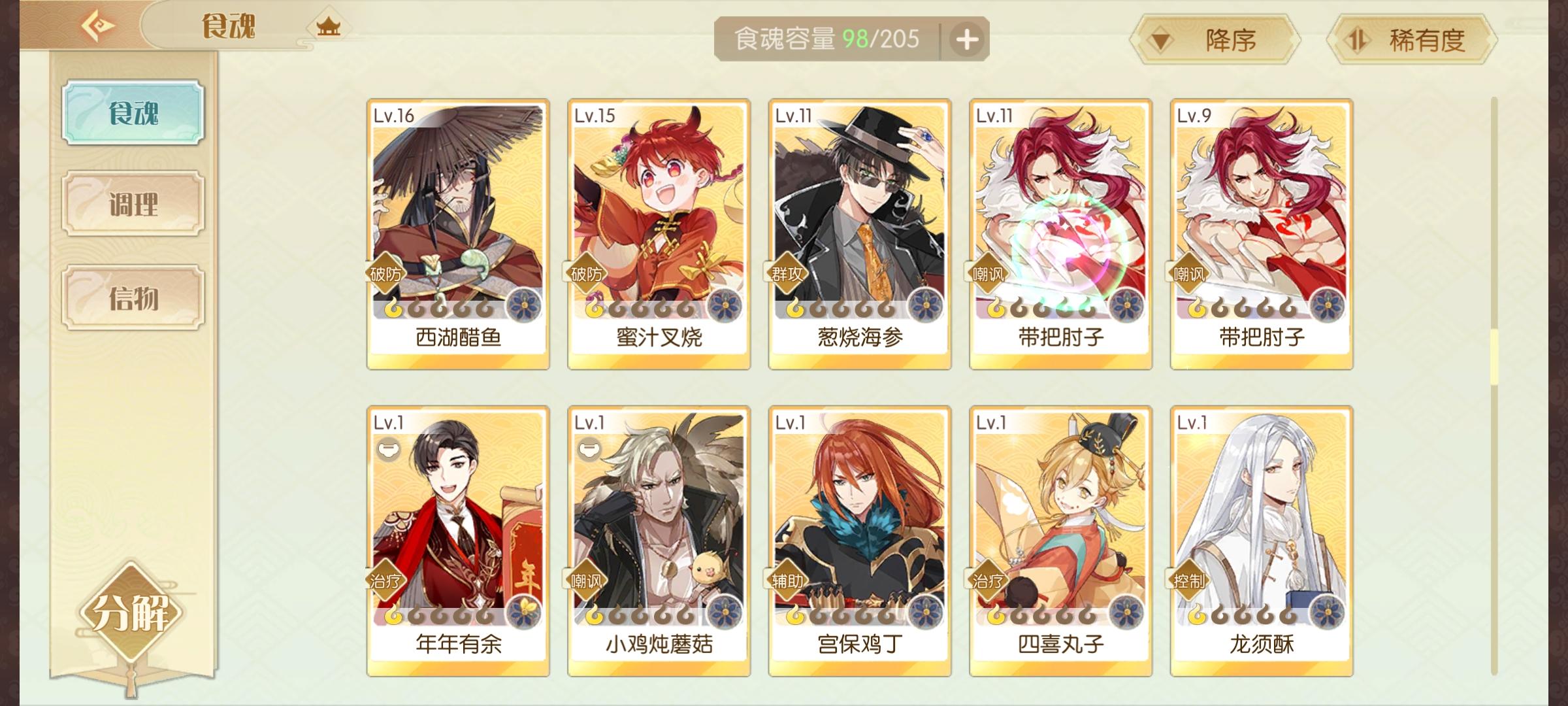Image resolution: width=1568 pixels, height=706 pixels.
Task: Click the 分解 button
Action: 131,613
